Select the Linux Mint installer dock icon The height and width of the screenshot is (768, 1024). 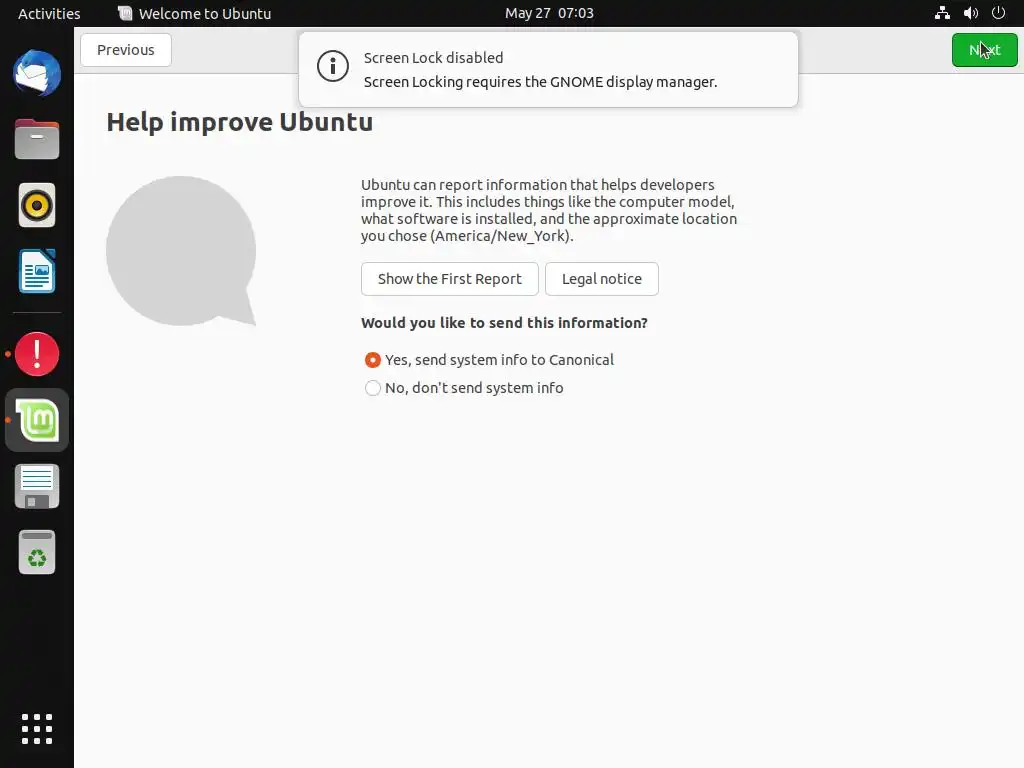(37, 420)
